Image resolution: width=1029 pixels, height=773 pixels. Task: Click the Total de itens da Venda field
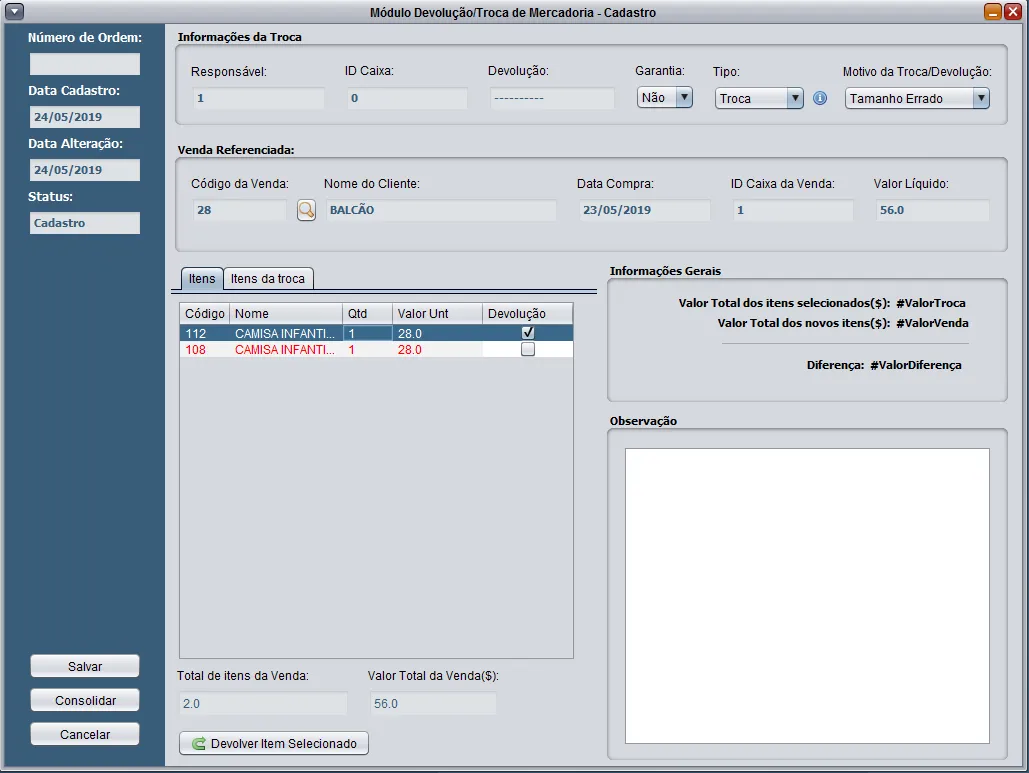click(262, 703)
